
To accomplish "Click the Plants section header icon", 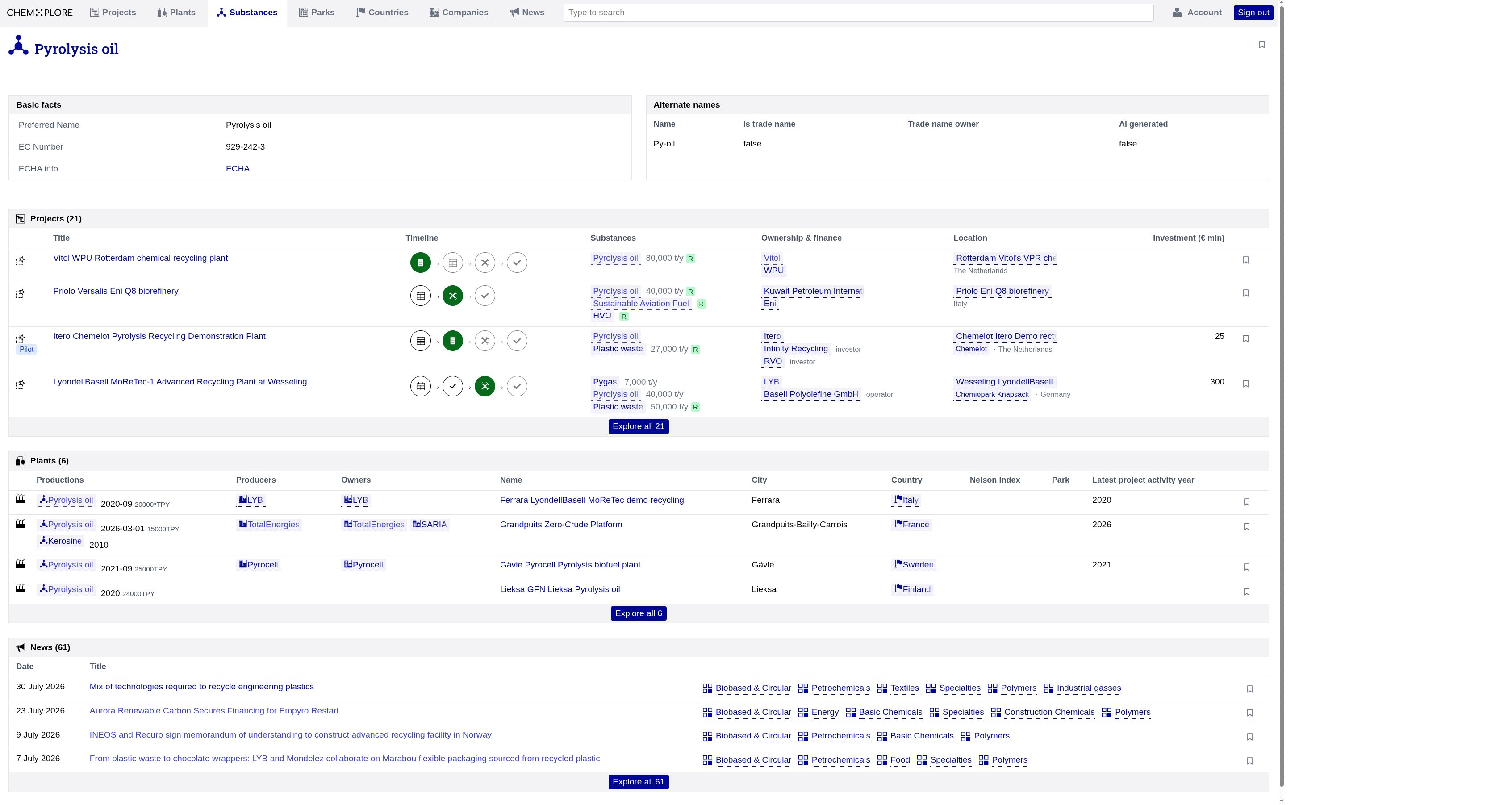I will click(21, 461).
